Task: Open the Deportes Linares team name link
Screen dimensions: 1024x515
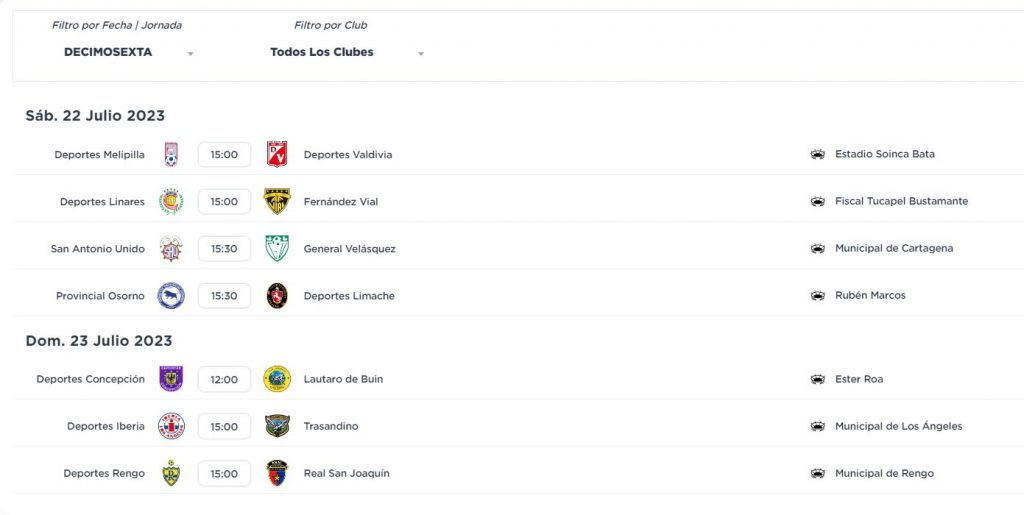Action: 103,202
